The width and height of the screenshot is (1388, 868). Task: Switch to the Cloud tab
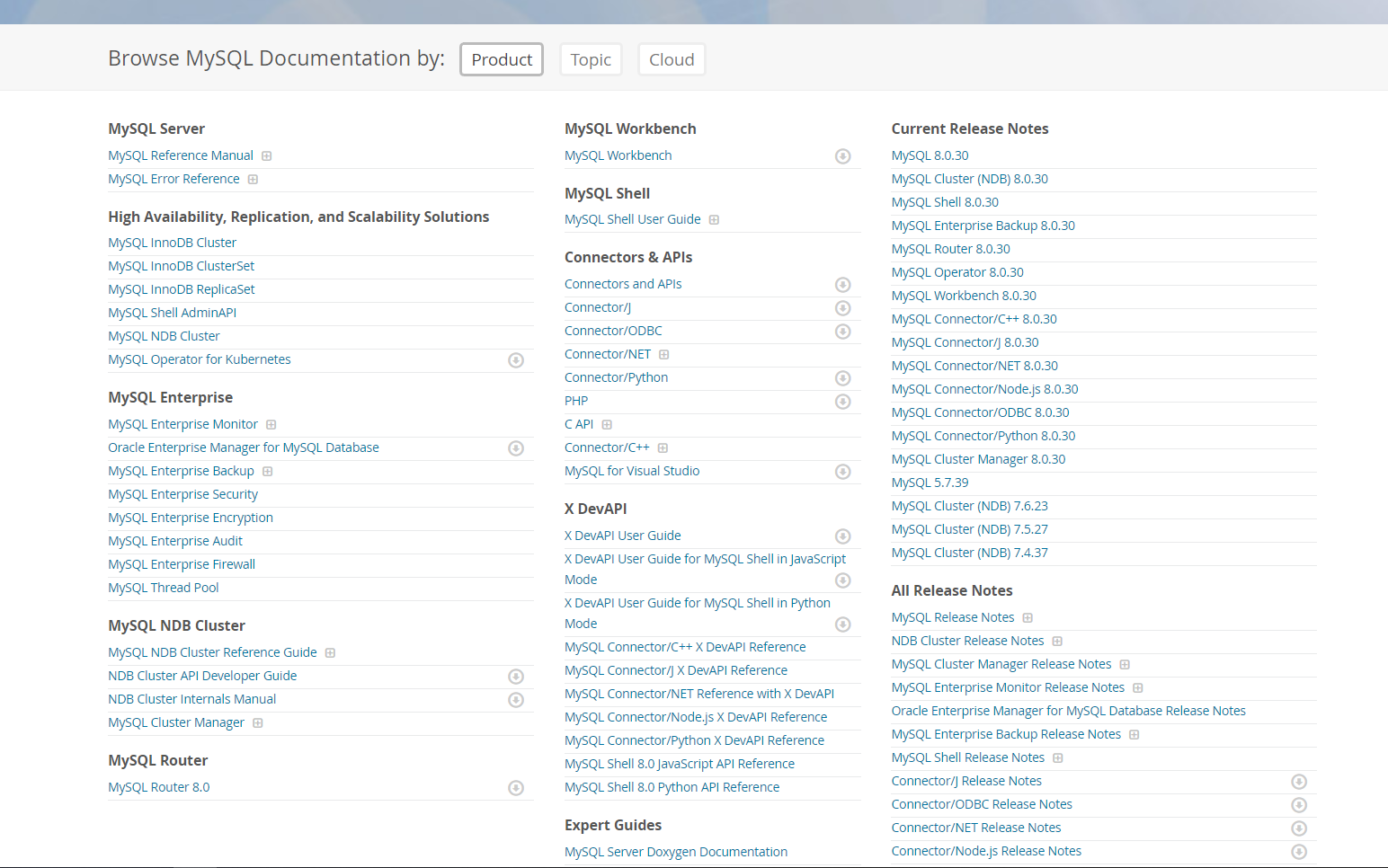pos(672,60)
